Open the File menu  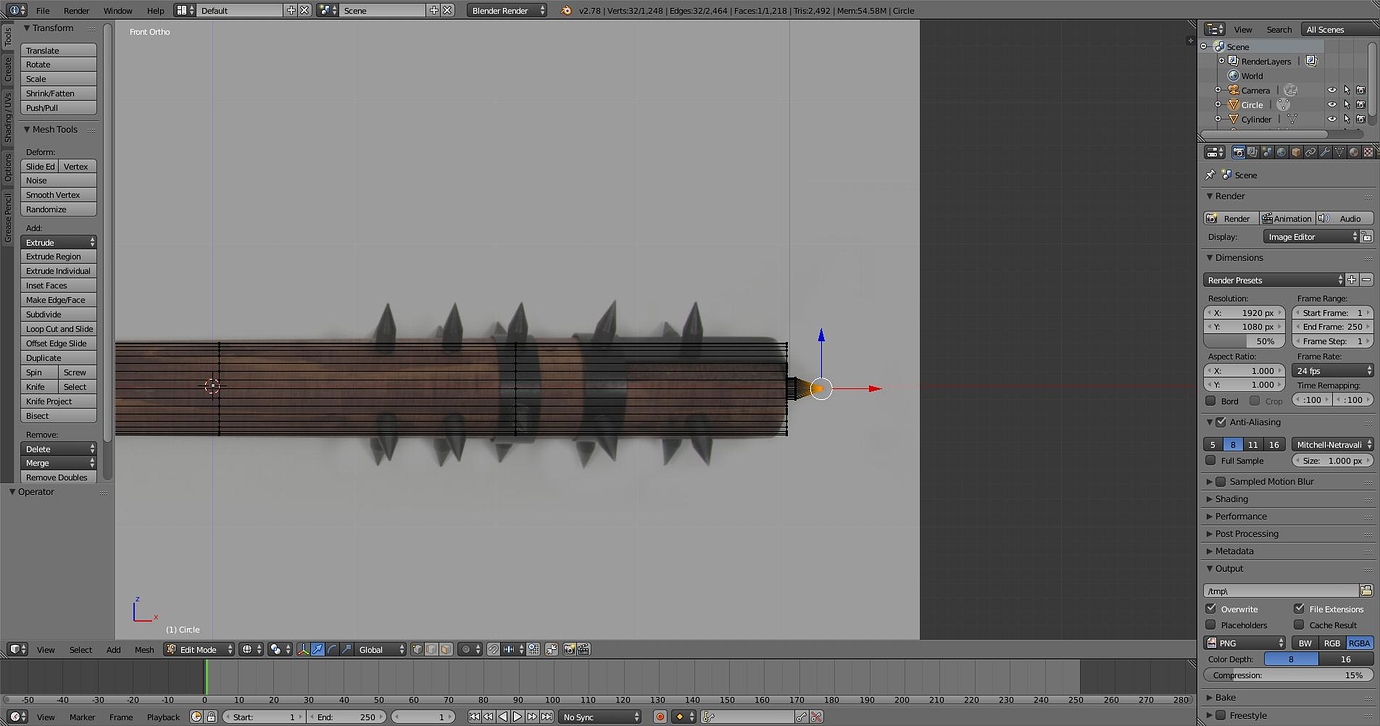coord(43,10)
